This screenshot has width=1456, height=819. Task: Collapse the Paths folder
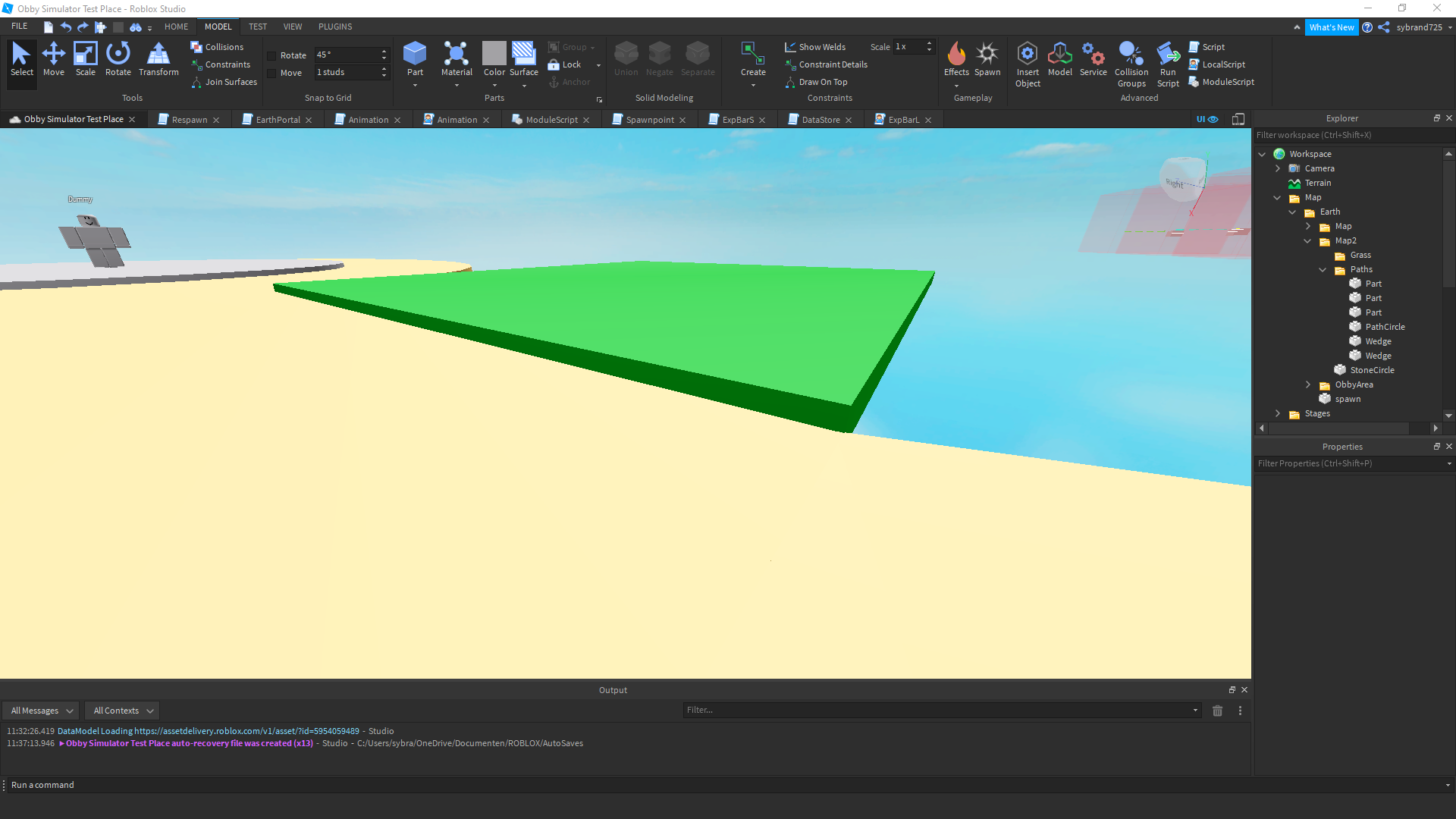tap(1323, 270)
